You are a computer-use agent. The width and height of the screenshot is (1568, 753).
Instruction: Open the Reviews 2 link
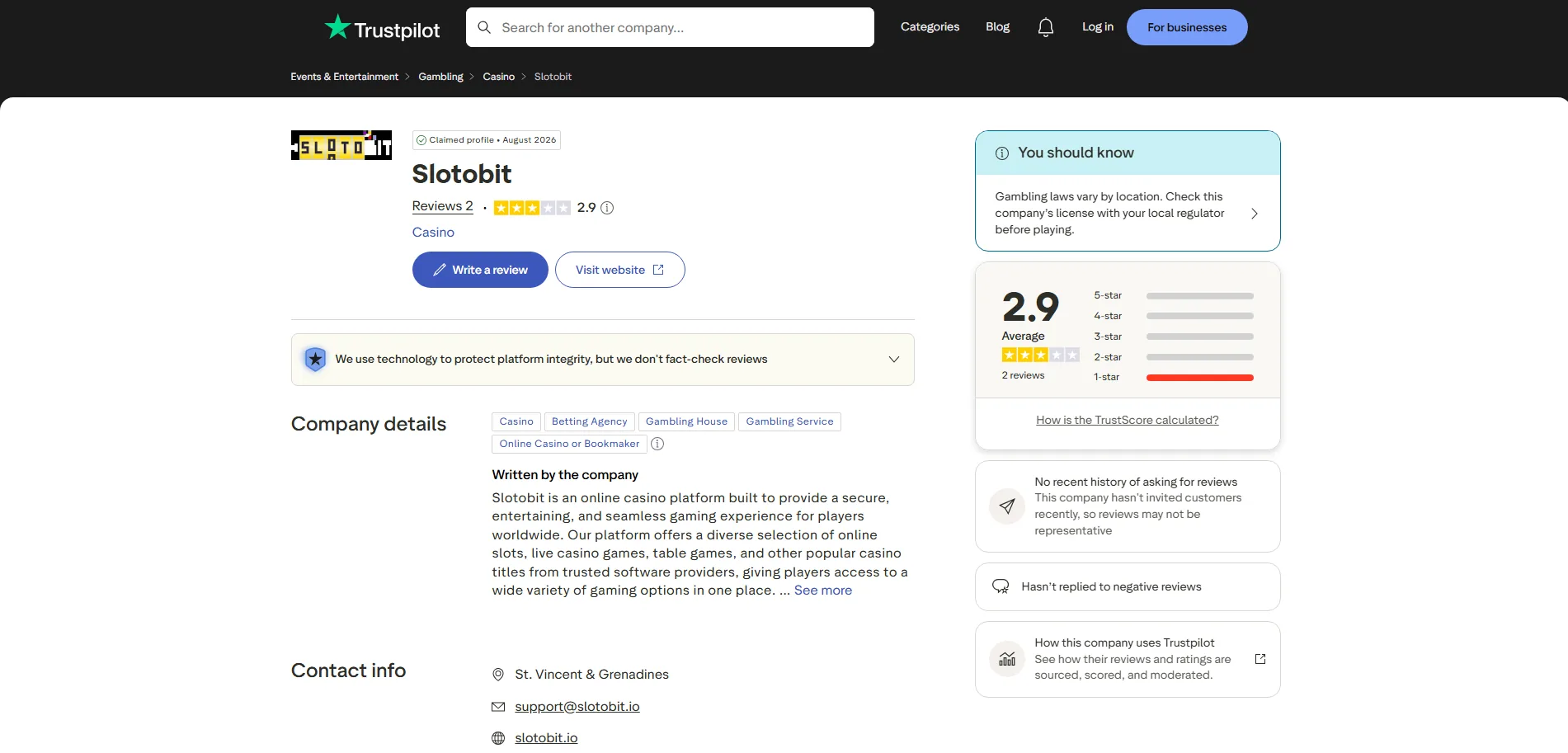pyautogui.click(x=443, y=206)
